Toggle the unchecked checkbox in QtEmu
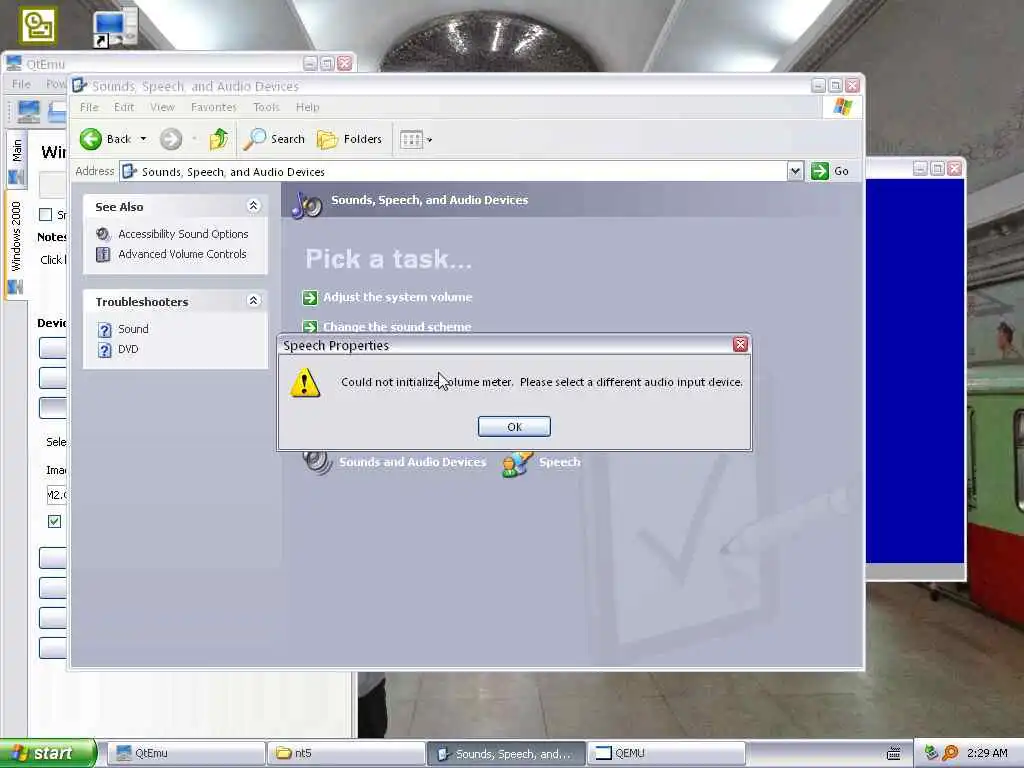 pos(45,214)
